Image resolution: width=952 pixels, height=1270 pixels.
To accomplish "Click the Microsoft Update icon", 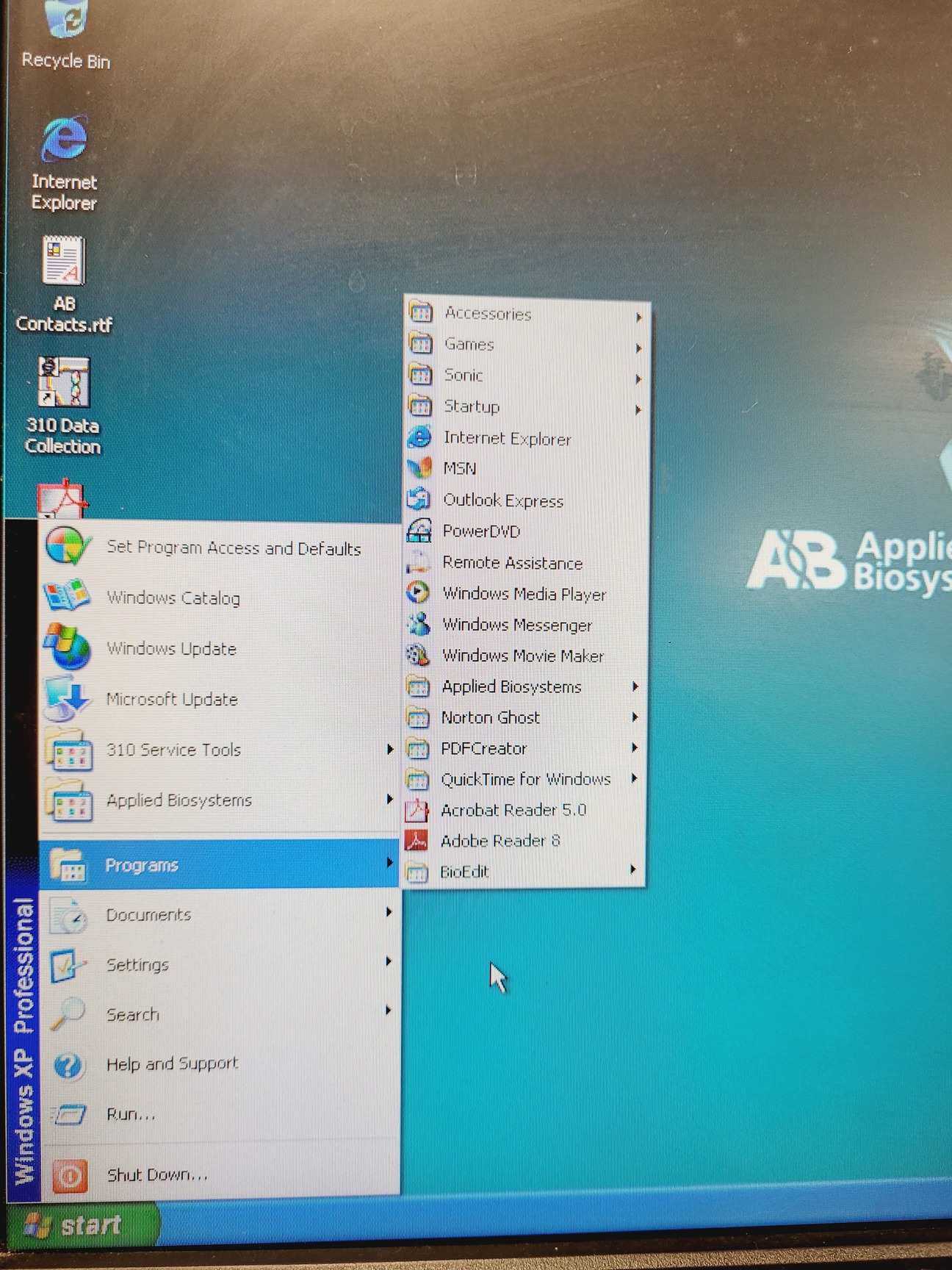I will [67, 698].
